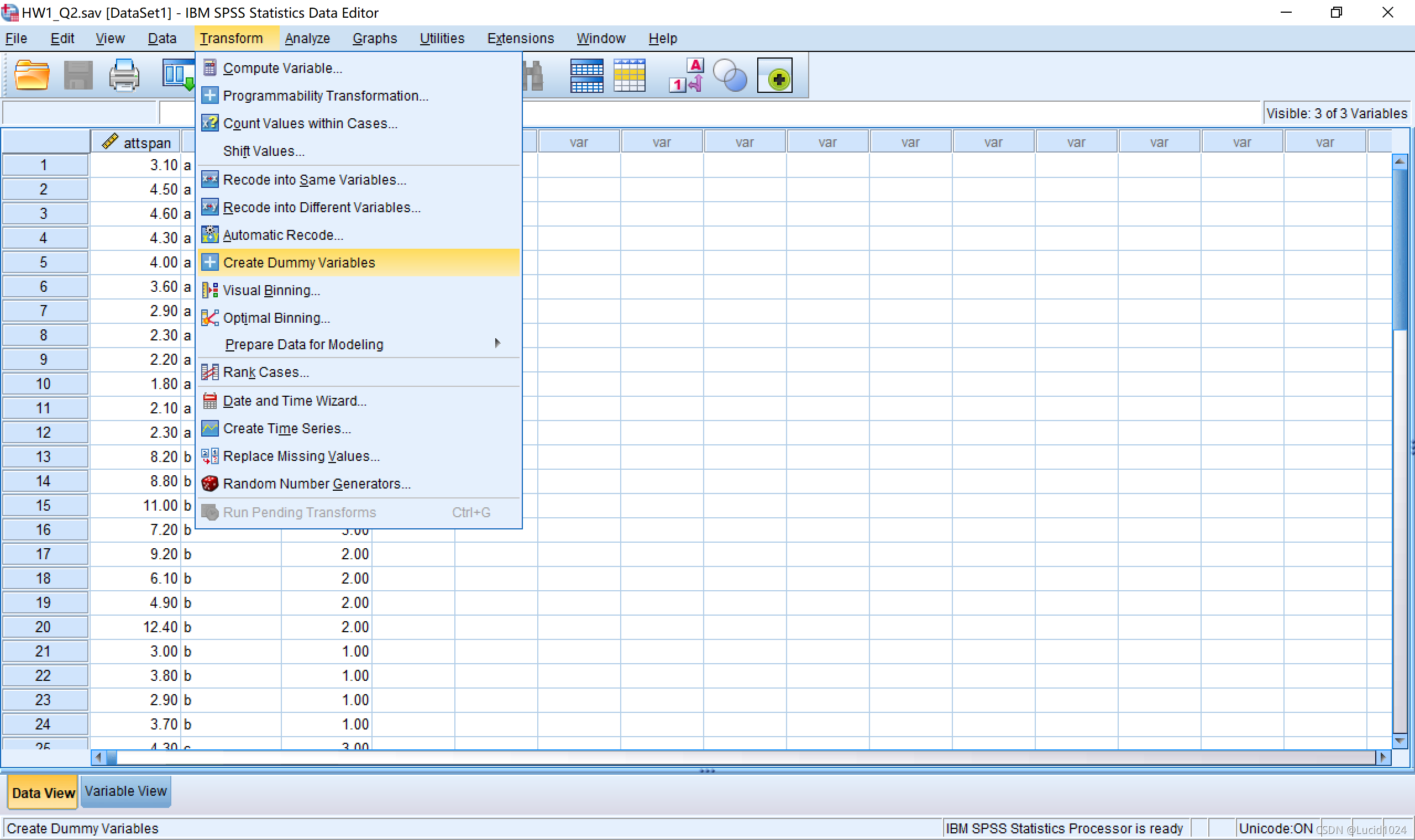This screenshot has height=840, width=1415.
Task: Select row 17 header
Action: point(44,554)
